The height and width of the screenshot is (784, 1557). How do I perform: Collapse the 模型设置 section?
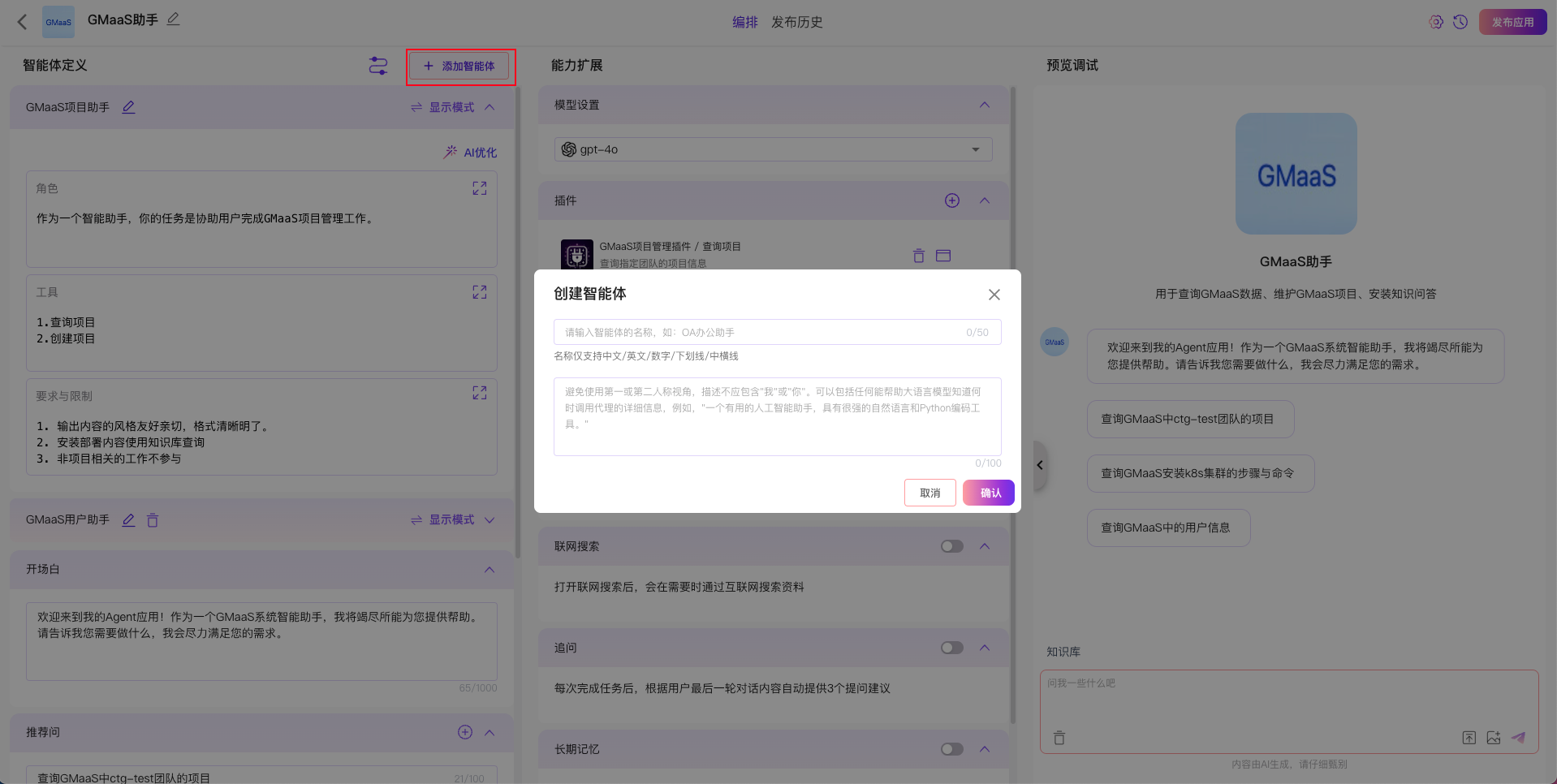pyautogui.click(x=985, y=105)
